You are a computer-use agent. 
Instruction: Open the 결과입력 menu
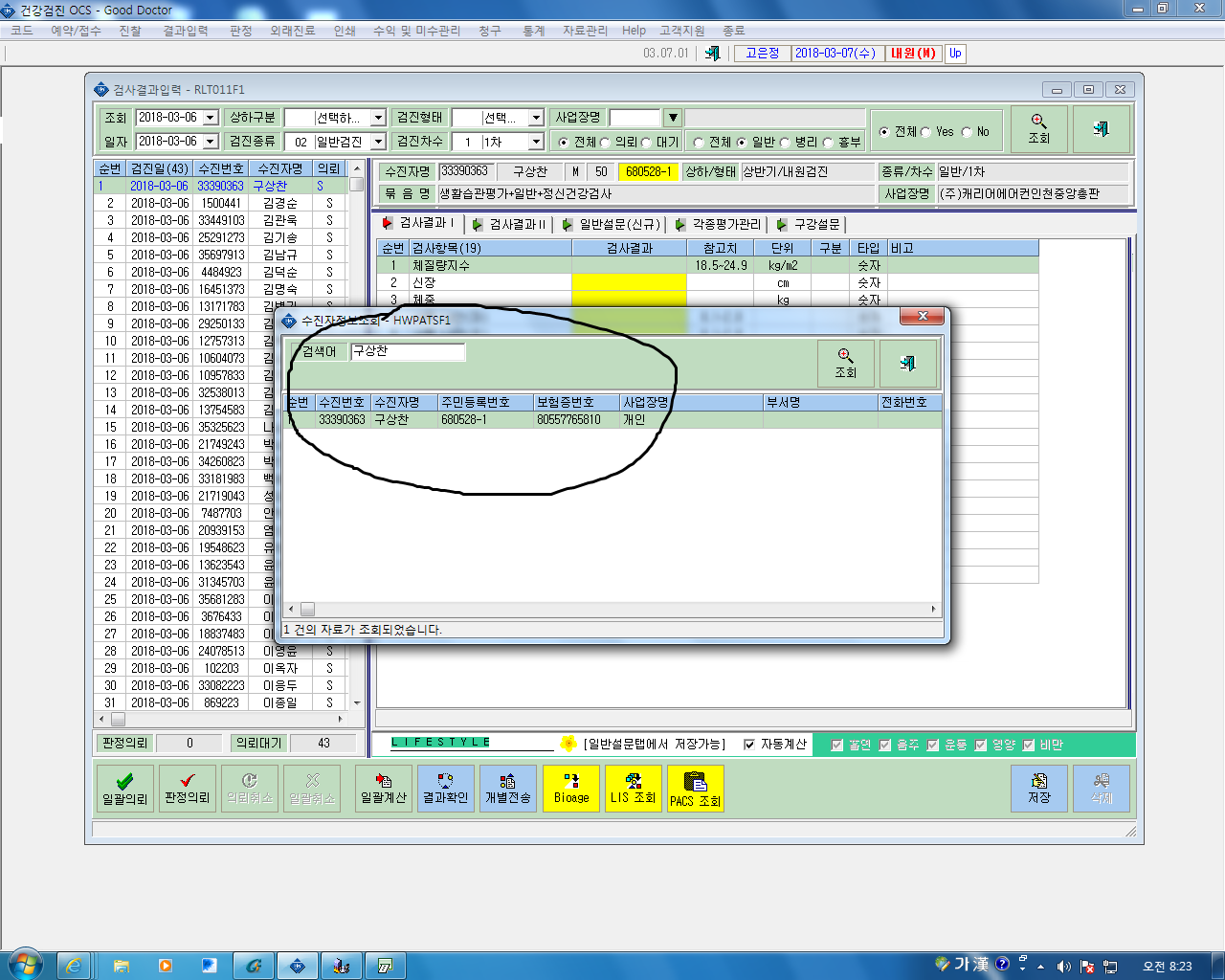point(186,31)
